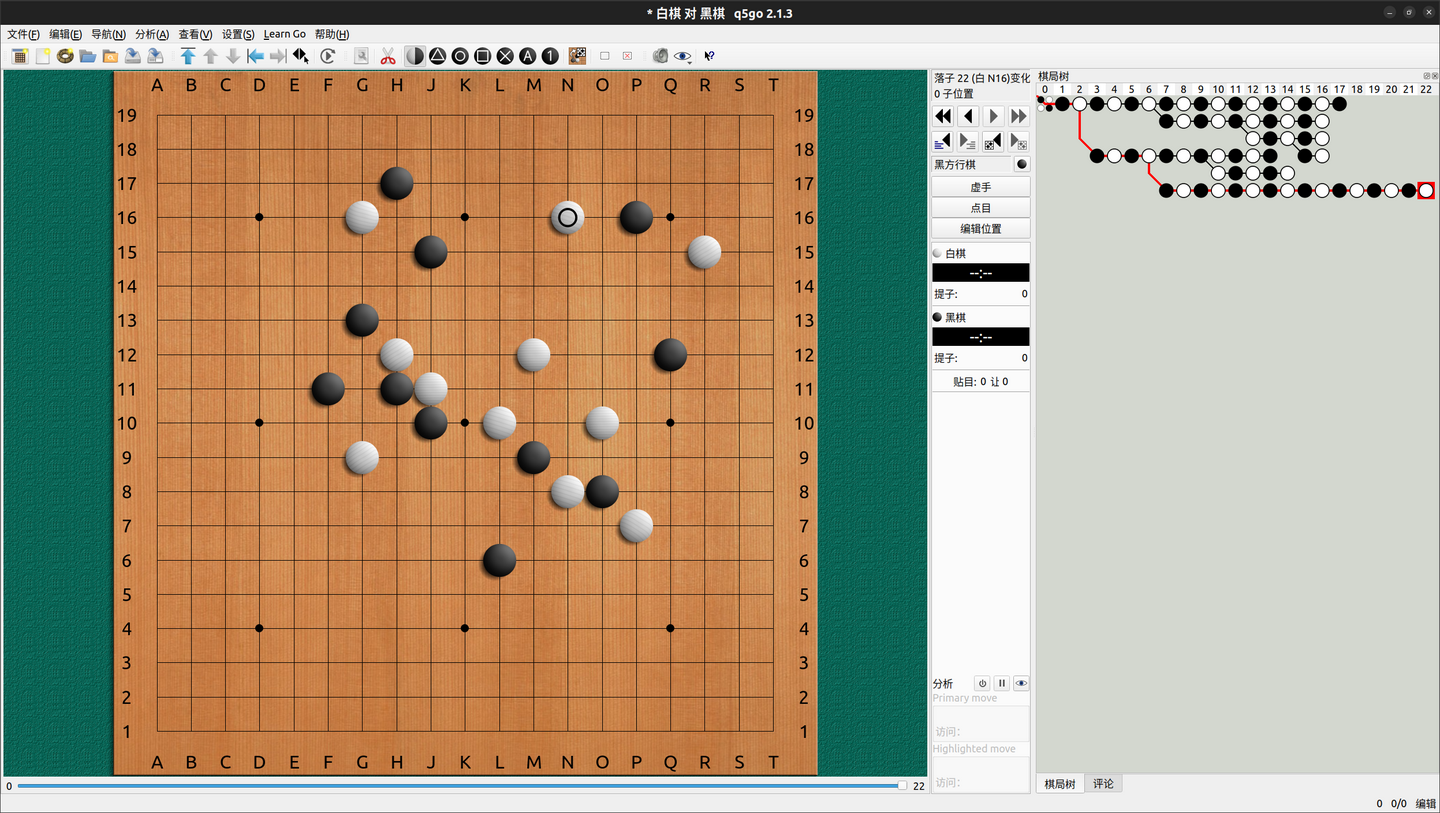Viewport: 1440px width, 813px height.
Task: Click the empty D4 star point on the board
Action: [260, 628]
